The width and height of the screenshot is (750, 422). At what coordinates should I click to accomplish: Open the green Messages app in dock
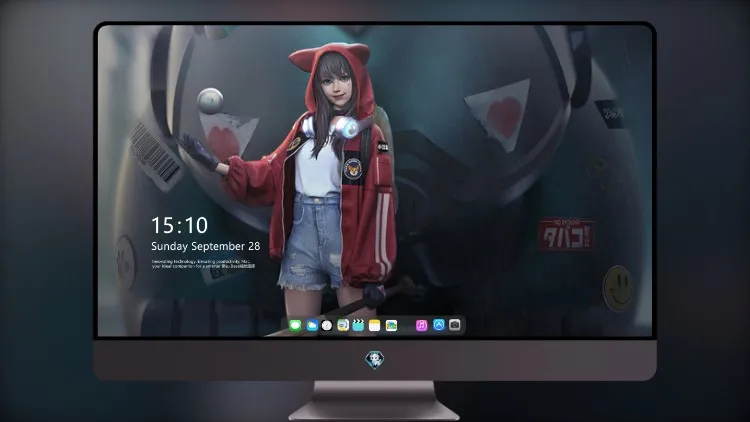(x=295, y=326)
